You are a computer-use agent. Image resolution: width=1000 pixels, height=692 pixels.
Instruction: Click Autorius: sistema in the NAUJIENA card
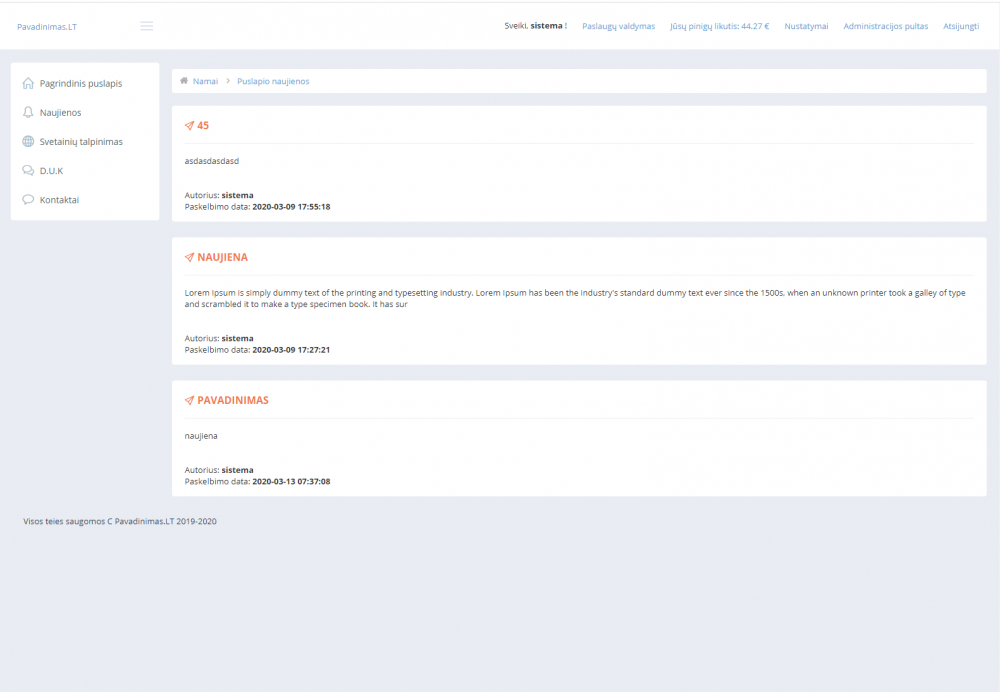(x=219, y=338)
